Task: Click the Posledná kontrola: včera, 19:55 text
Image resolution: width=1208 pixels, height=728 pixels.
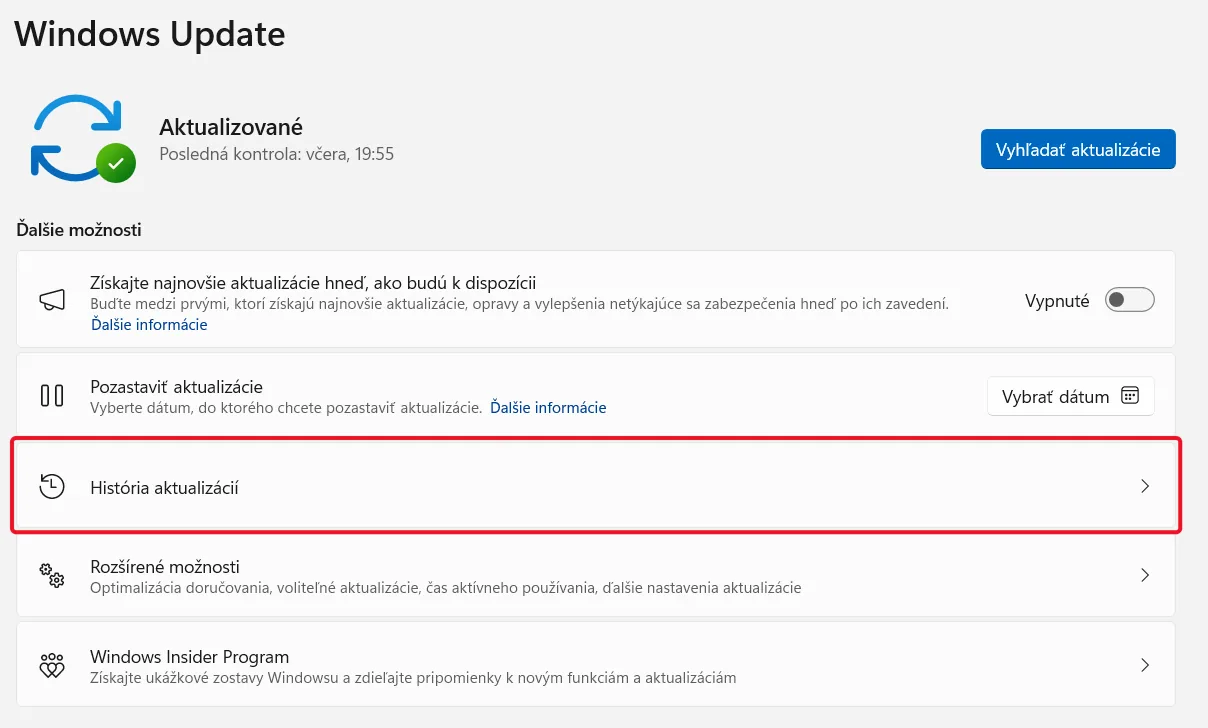Action: pyautogui.click(x=277, y=154)
